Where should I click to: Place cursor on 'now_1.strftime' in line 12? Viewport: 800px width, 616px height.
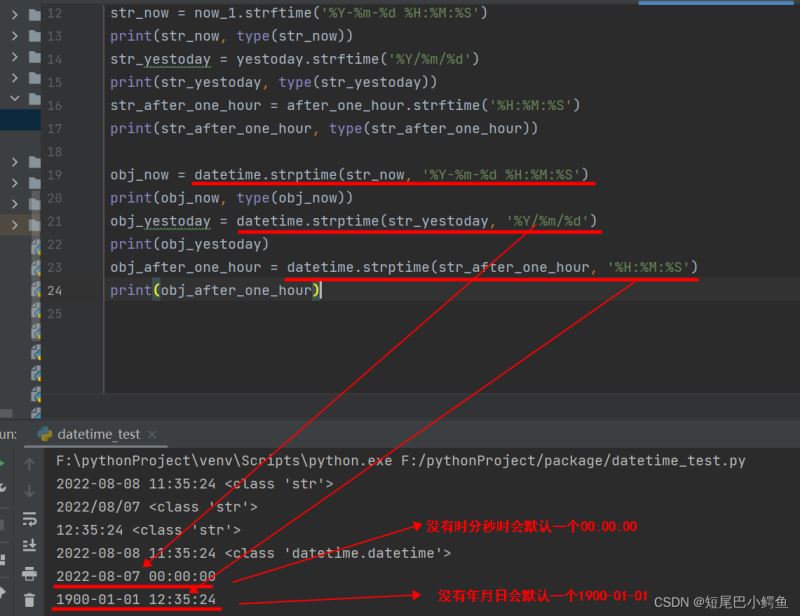(x=253, y=13)
